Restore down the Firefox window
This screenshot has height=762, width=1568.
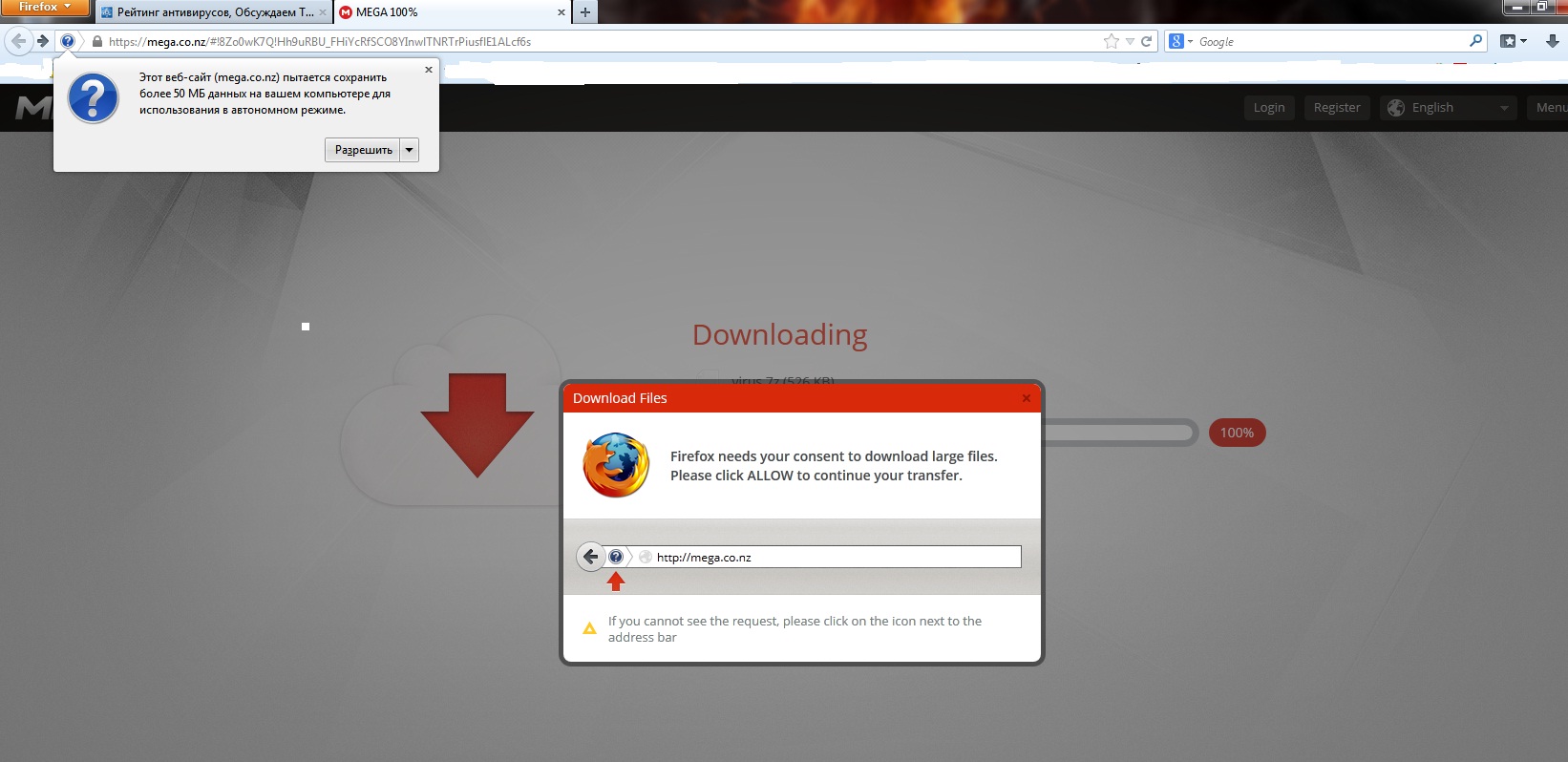pyautogui.click(x=1543, y=7)
